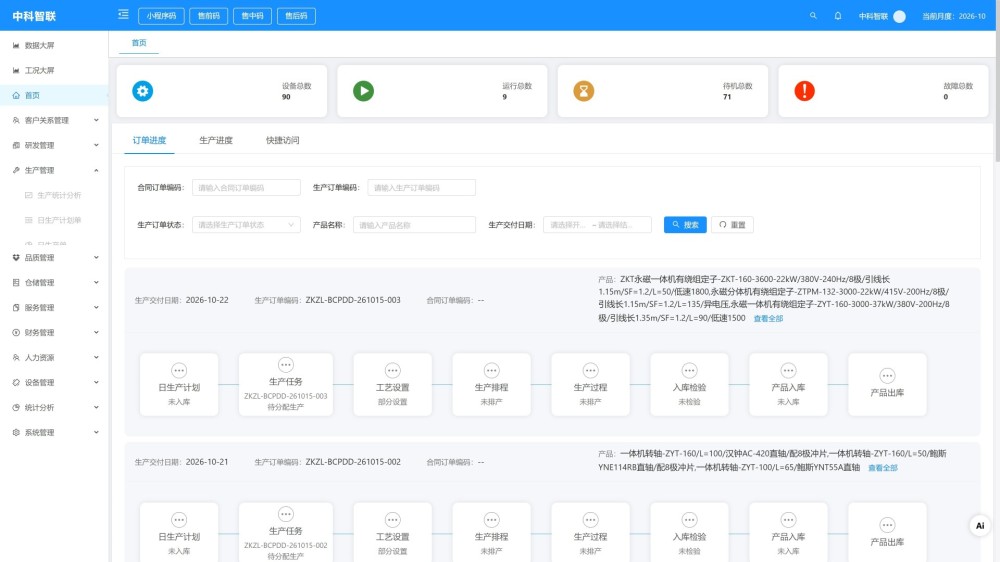Click 生产排程 step icon for order 261015-003
The height and width of the screenshot is (562, 1000).
(491, 371)
